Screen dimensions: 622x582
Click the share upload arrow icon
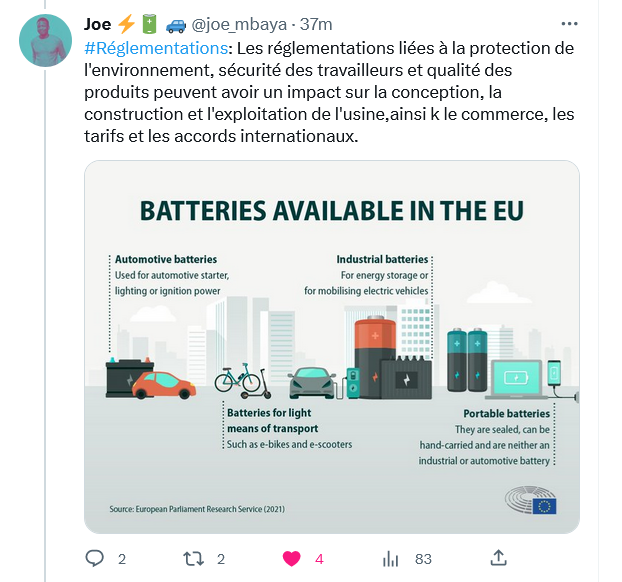[499, 558]
